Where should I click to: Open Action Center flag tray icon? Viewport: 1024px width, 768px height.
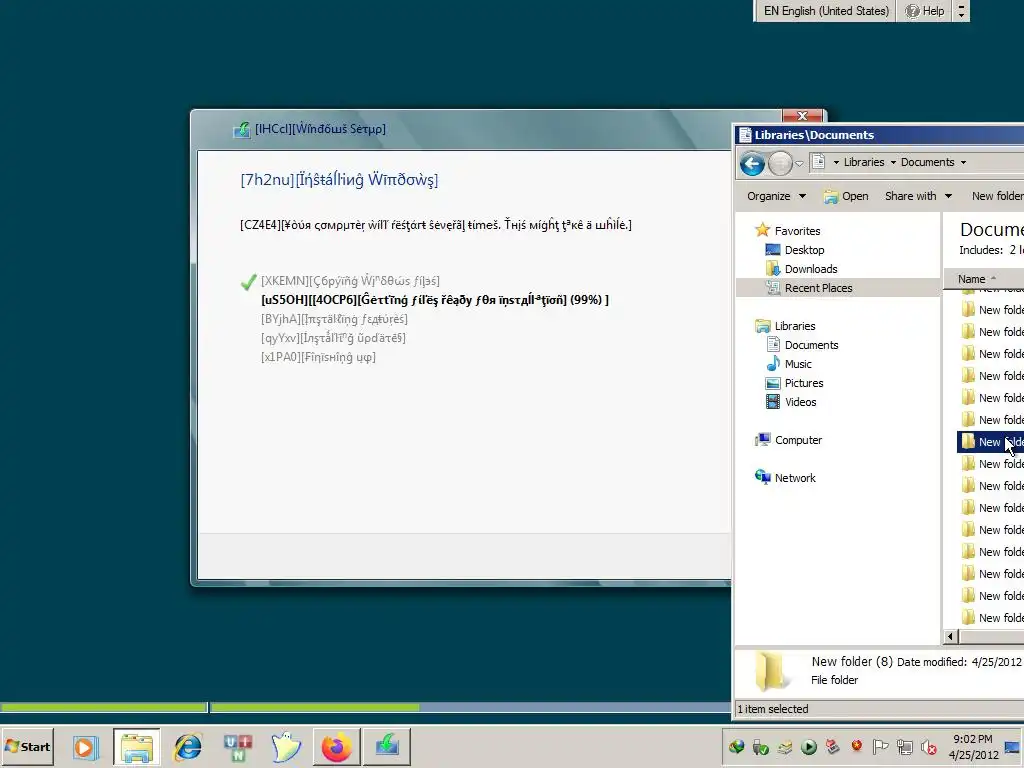click(880, 746)
